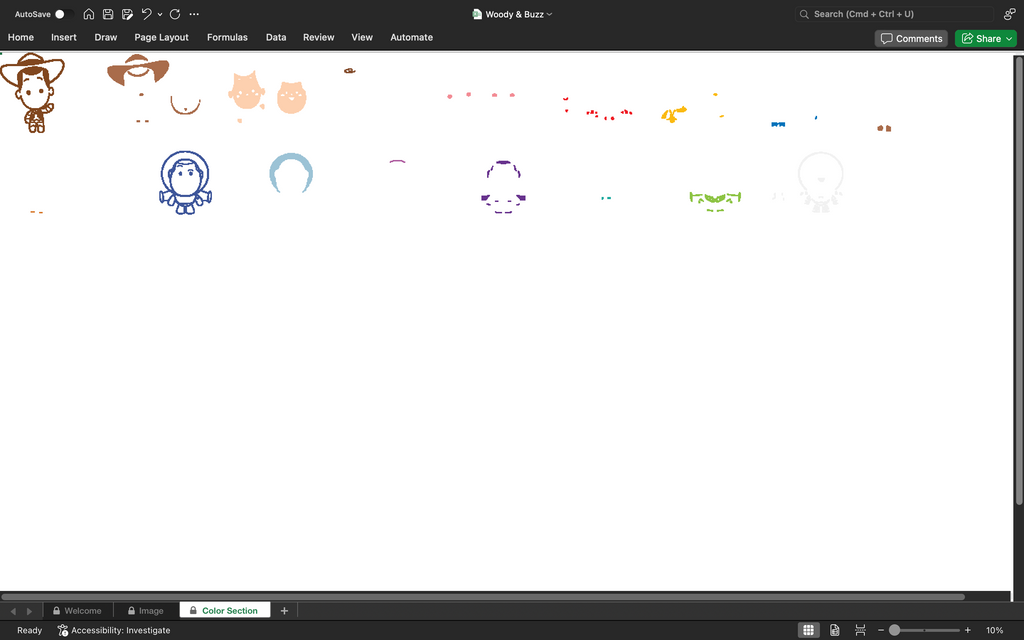Select the green wings shape
Image resolution: width=1024 pixels, height=640 pixels.
pos(715,199)
